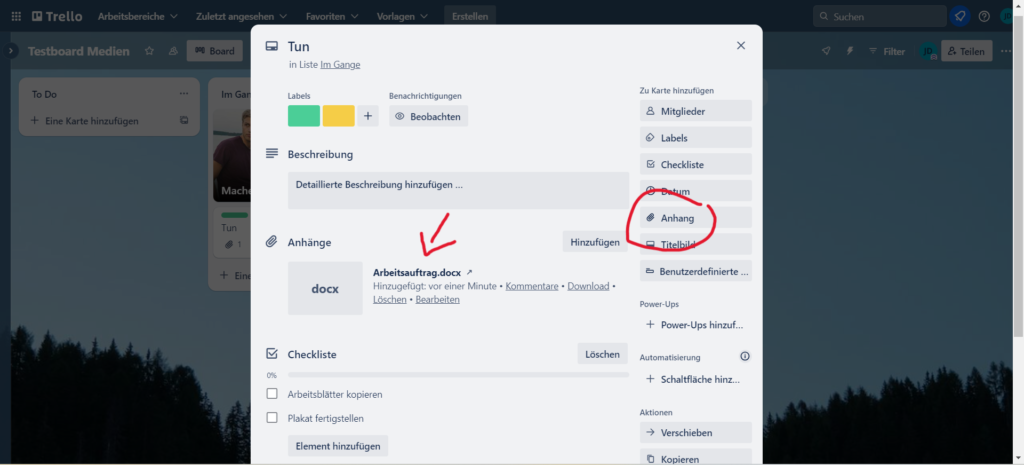
Task: Add a card to the To Do list
Action: click(x=85, y=121)
